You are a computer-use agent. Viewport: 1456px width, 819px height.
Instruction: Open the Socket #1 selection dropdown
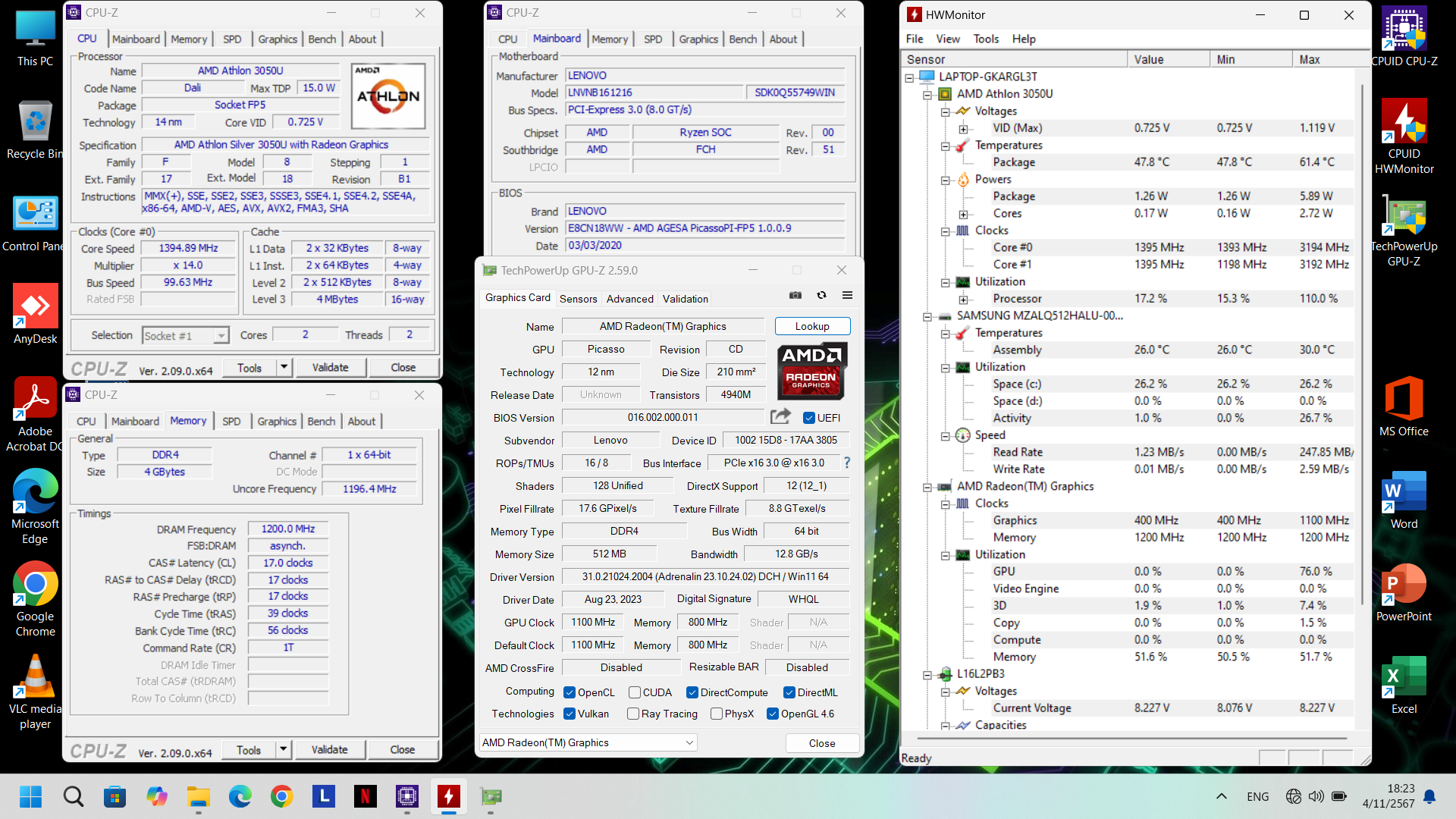(186, 335)
